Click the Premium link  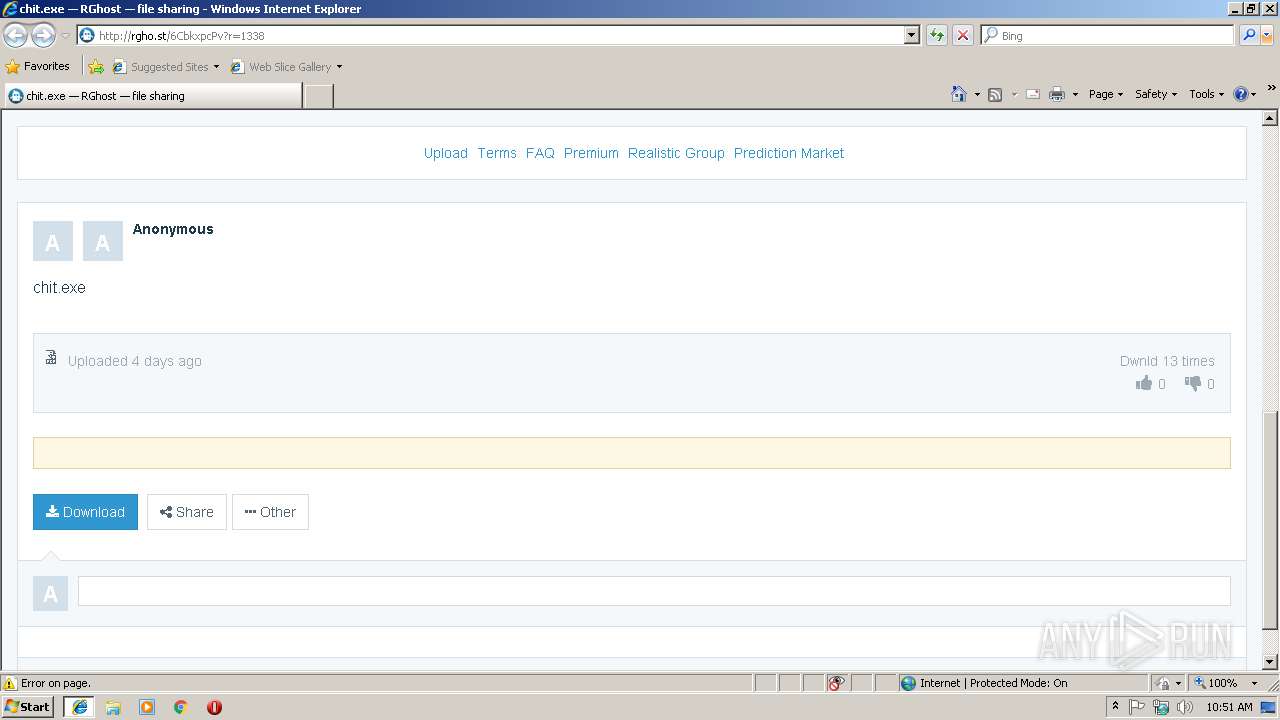pyautogui.click(x=591, y=153)
